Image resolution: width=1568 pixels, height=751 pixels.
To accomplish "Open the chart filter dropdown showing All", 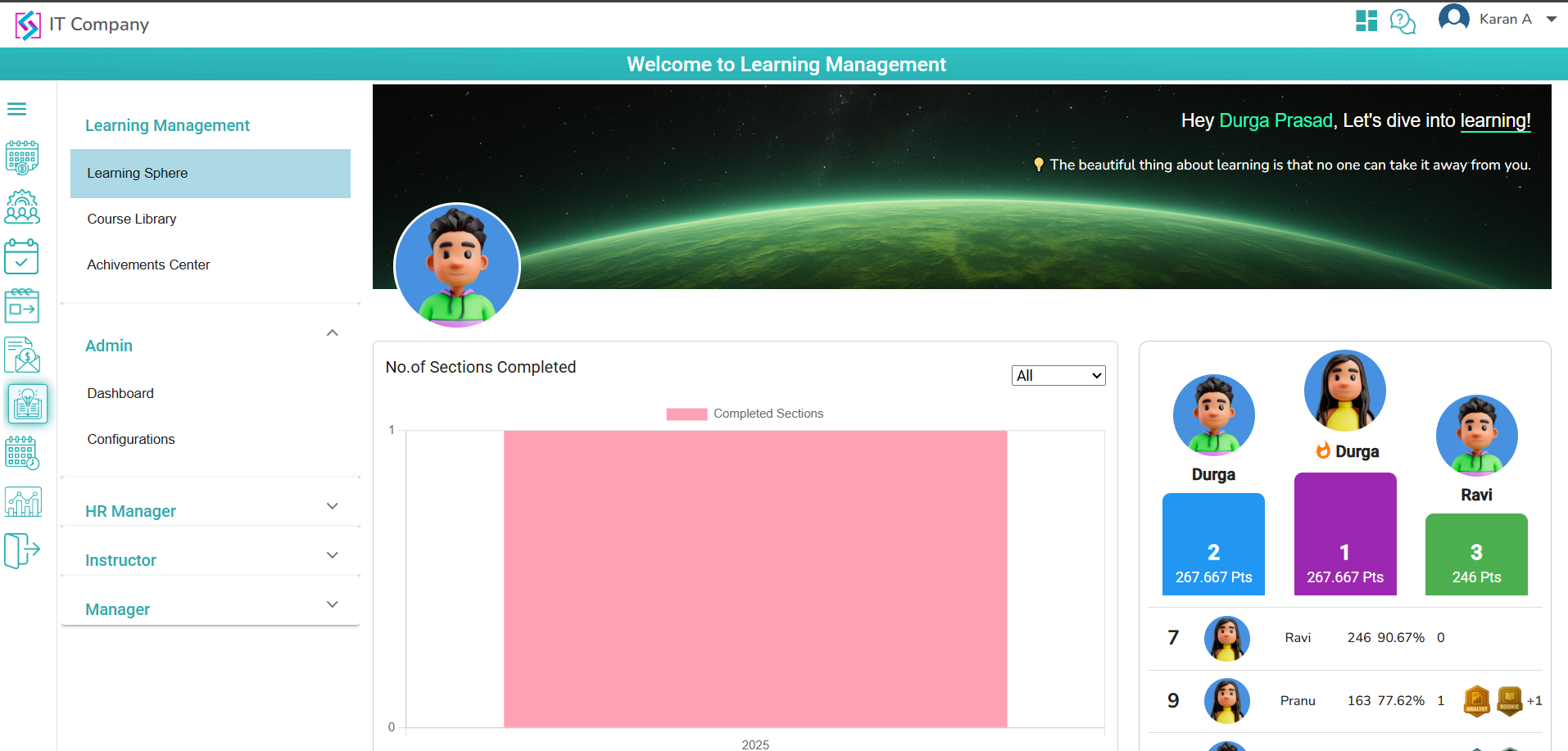I will point(1058,374).
